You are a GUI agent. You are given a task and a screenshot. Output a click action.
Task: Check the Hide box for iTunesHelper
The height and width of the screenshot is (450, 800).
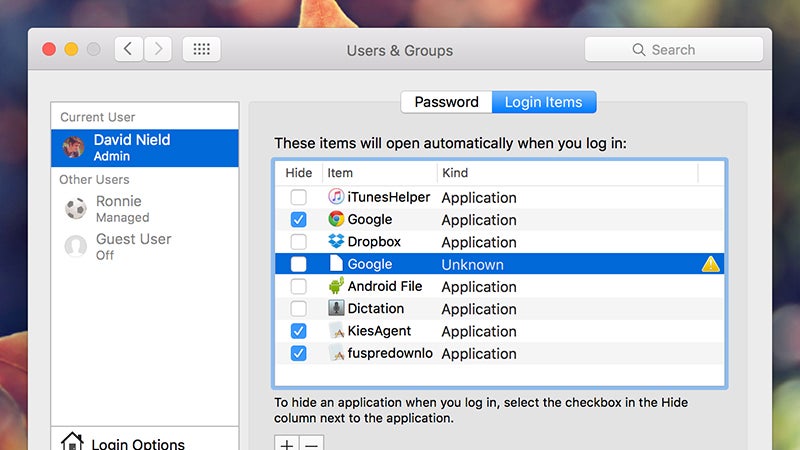(298, 197)
